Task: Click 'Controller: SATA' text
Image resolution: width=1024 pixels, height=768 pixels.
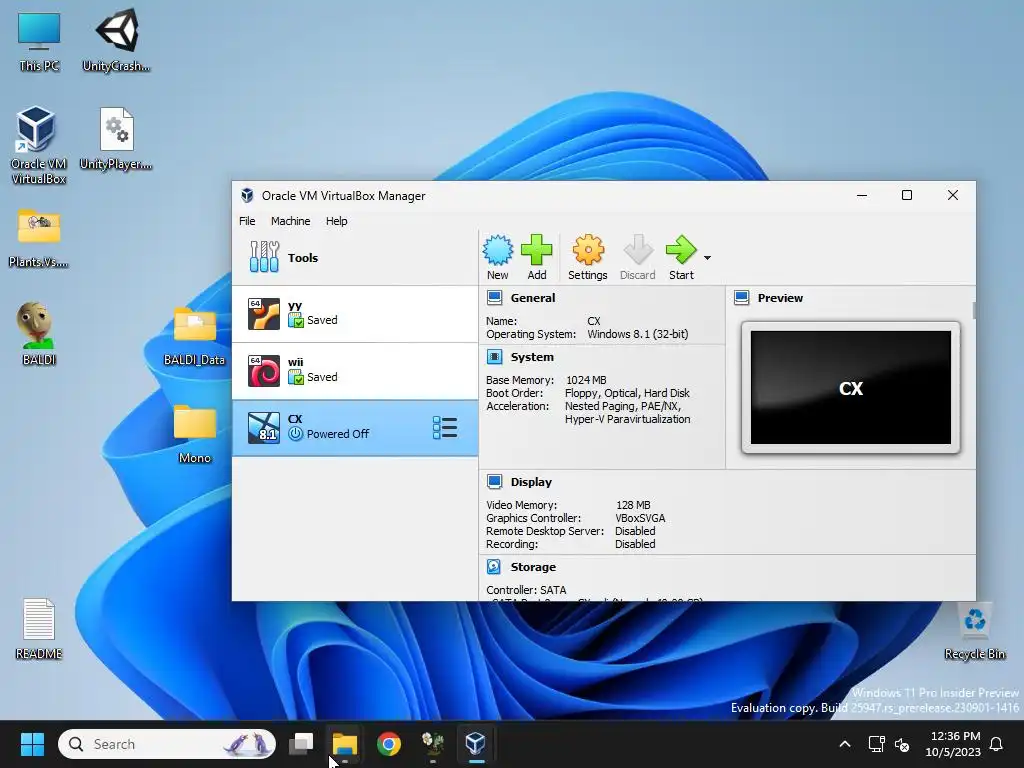Action: [x=526, y=590]
